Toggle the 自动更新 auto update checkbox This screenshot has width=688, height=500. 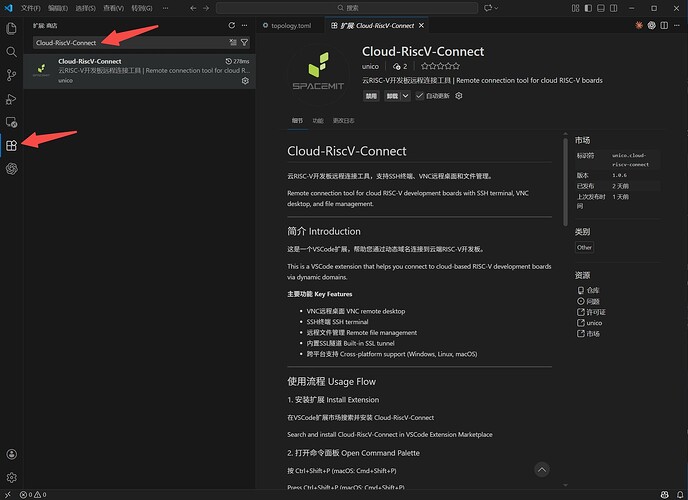420,96
